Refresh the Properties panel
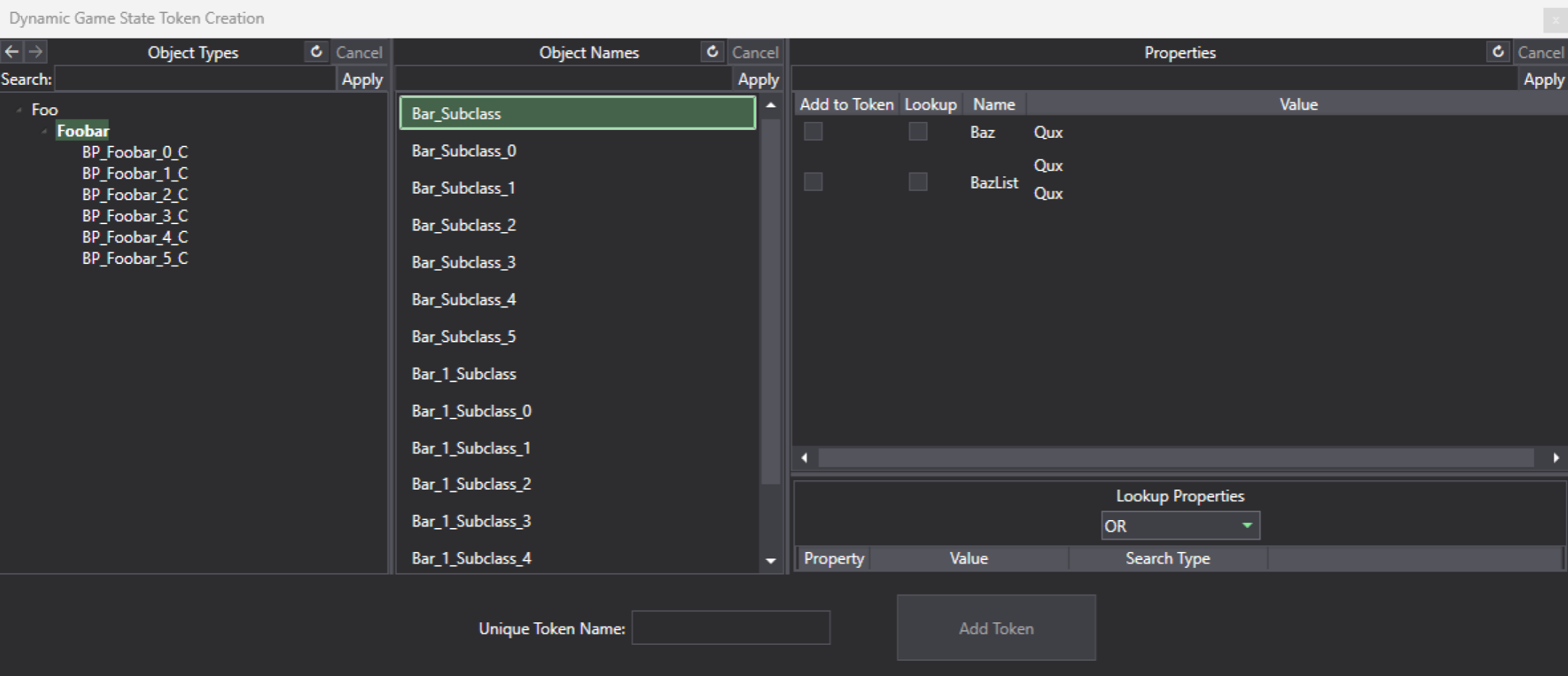1568x676 pixels. pyautogui.click(x=1498, y=52)
